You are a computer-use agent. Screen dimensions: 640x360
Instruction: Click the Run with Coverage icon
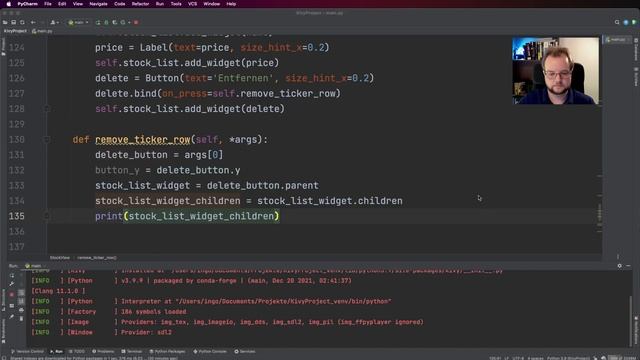point(115,22)
